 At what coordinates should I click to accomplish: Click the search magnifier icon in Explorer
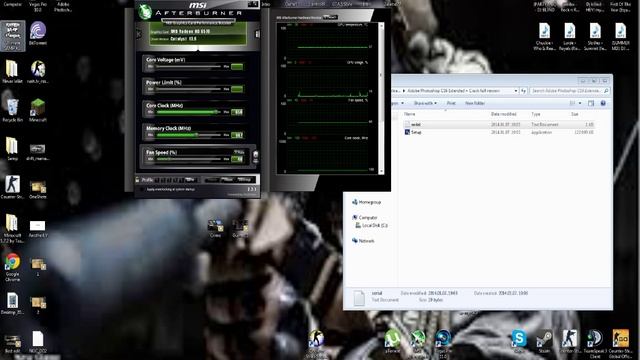pos(606,91)
